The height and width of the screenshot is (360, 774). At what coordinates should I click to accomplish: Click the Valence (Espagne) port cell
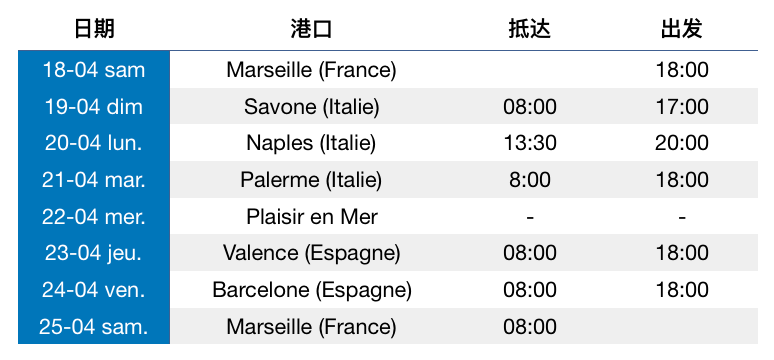311,253
